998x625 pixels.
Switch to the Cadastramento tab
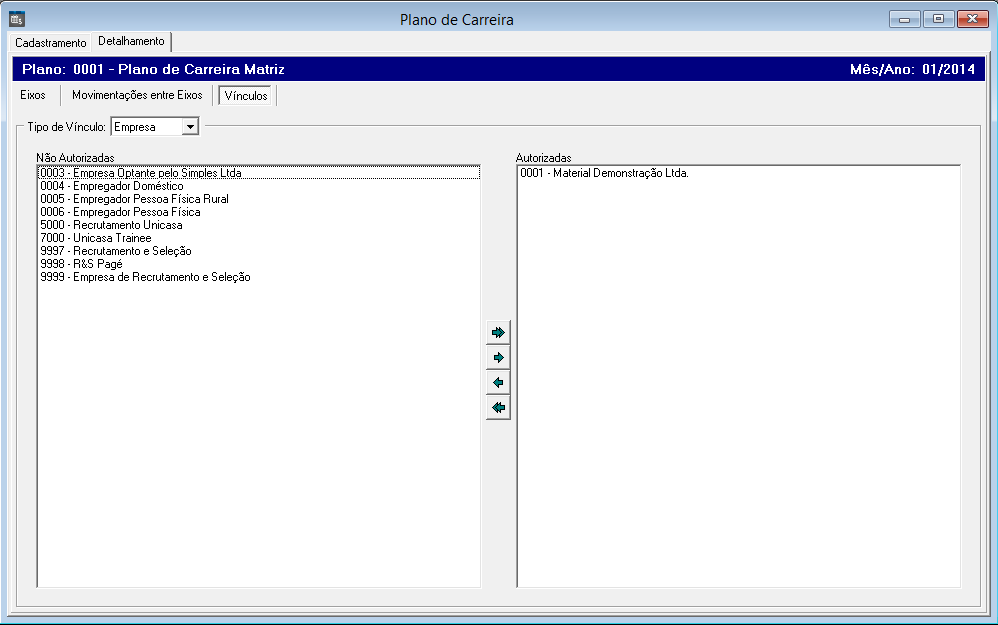click(x=51, y=43)
